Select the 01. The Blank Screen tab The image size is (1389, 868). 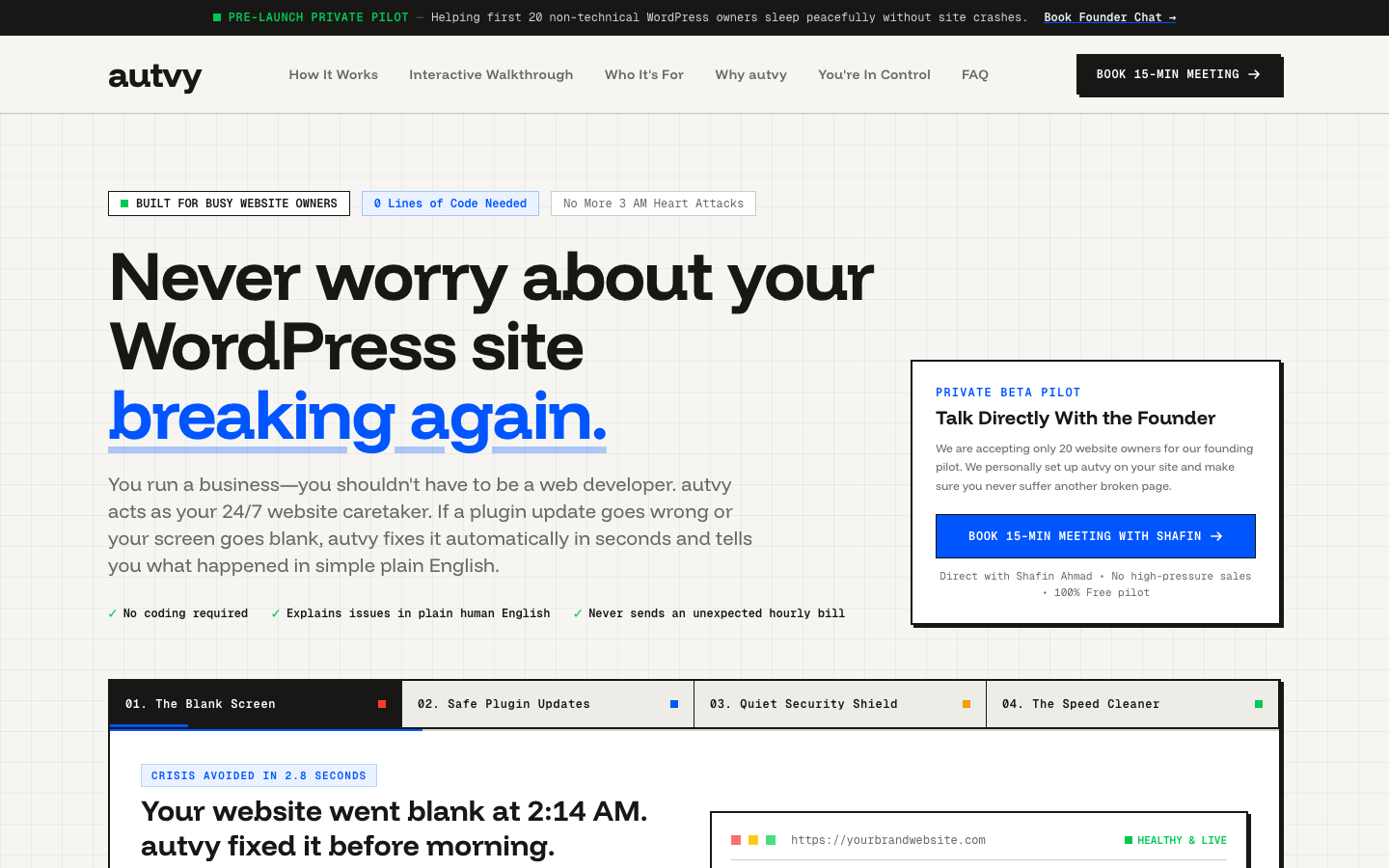(255, 704)
